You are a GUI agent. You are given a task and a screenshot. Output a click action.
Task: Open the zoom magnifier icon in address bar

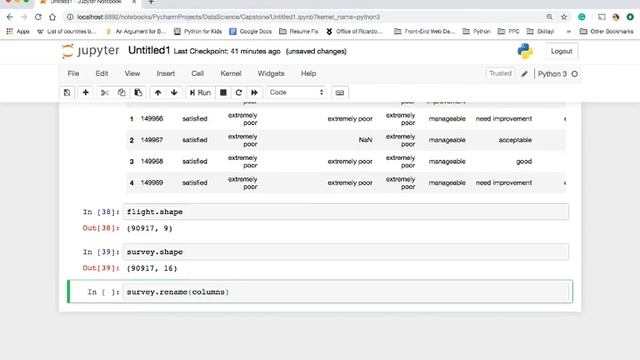(x=549, y=17)
